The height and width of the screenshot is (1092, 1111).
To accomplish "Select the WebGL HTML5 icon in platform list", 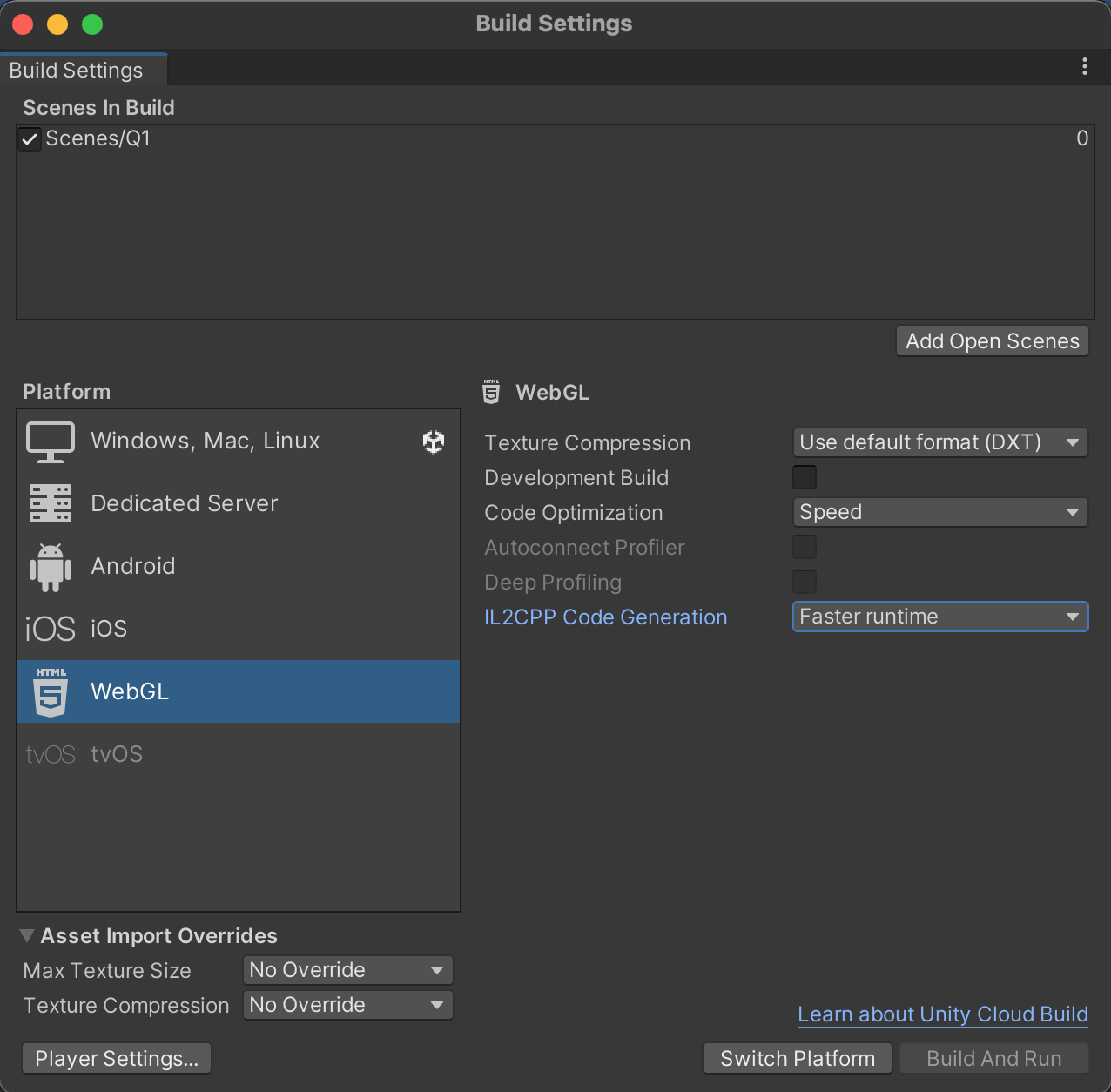I will coord(50,691).
